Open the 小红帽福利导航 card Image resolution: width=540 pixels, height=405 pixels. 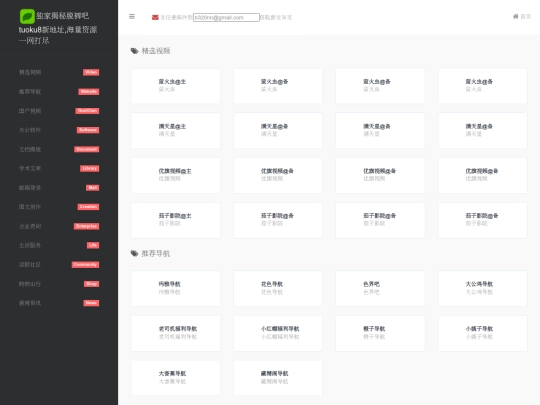tap(278, 333)
